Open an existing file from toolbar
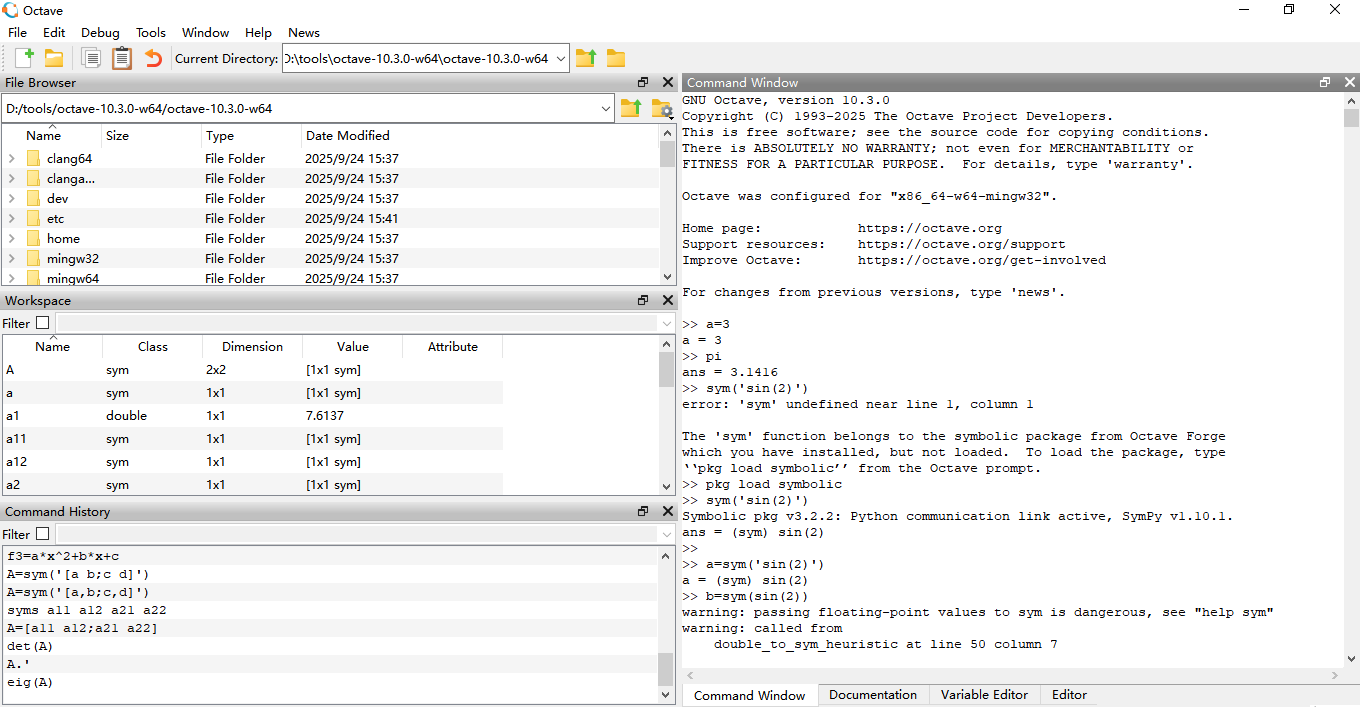Viewport: 1360px width, 707px height. tap(54, 59)
